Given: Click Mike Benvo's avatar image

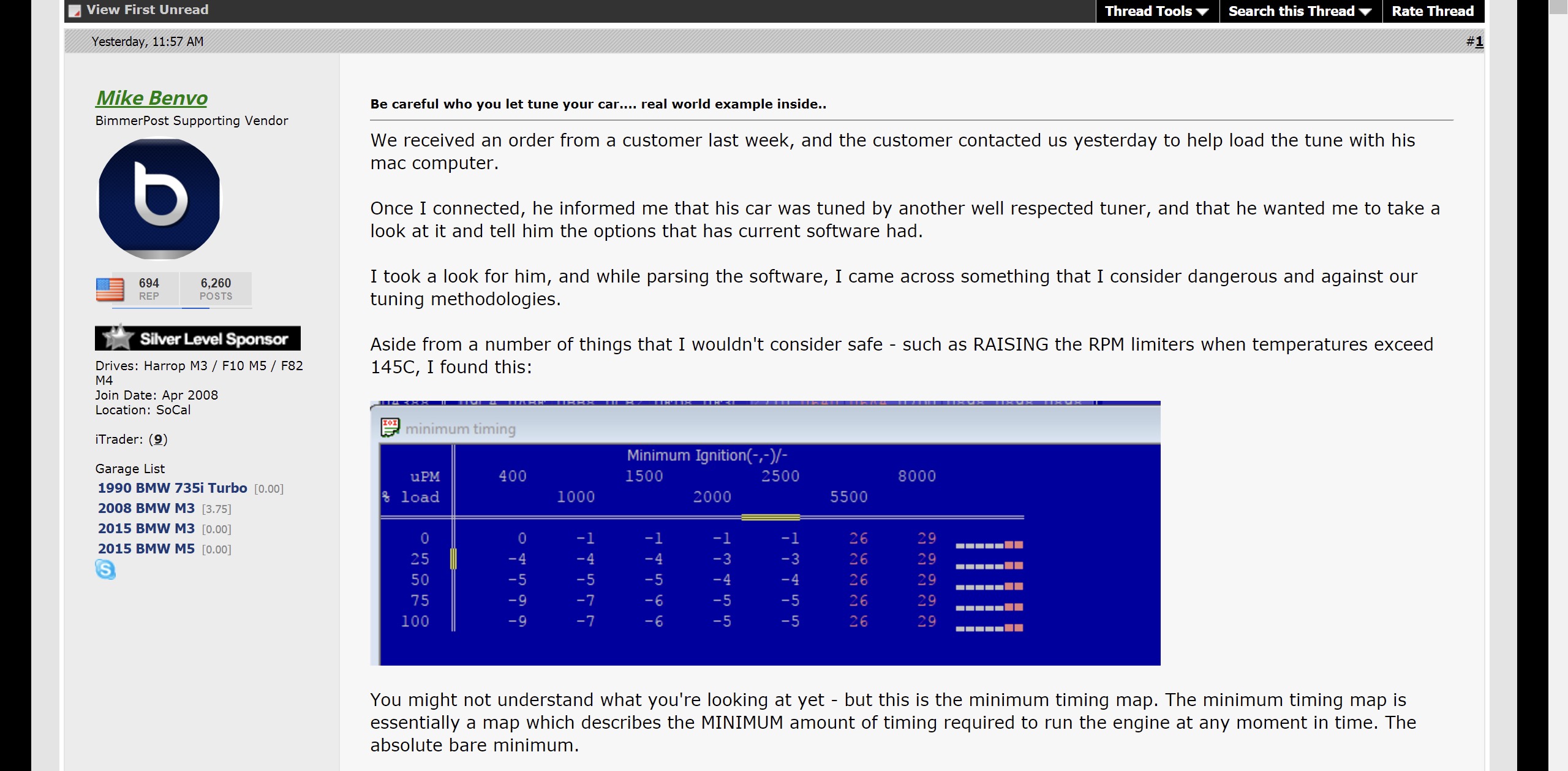Looking at the screenshot, I should [159, 199].
